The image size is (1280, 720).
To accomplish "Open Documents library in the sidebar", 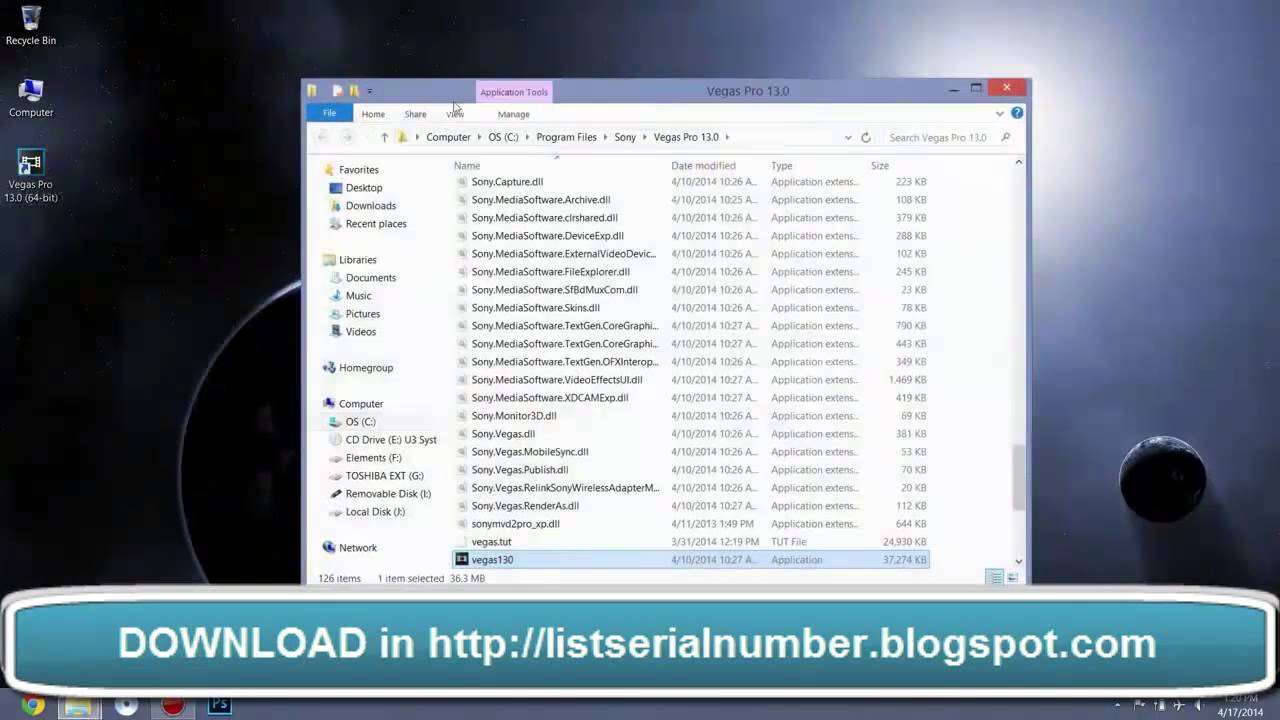I will 370,278.
